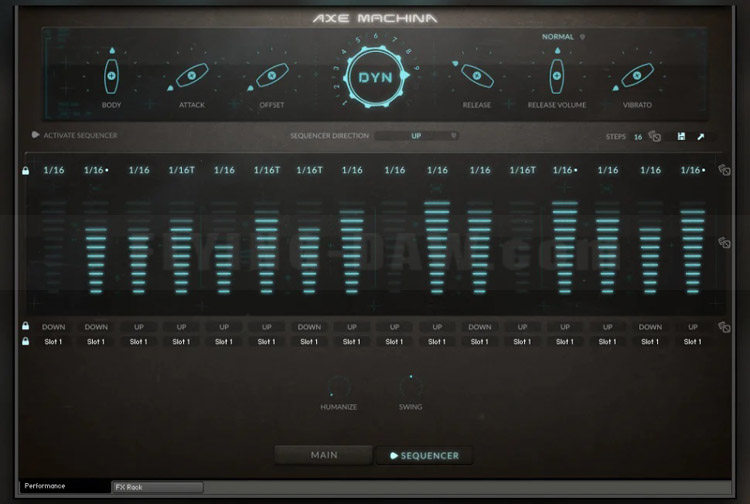Screen dimensions: 750x504
Task: Open step 16 dotted 1/16 note length
Action: coord(693,170)
